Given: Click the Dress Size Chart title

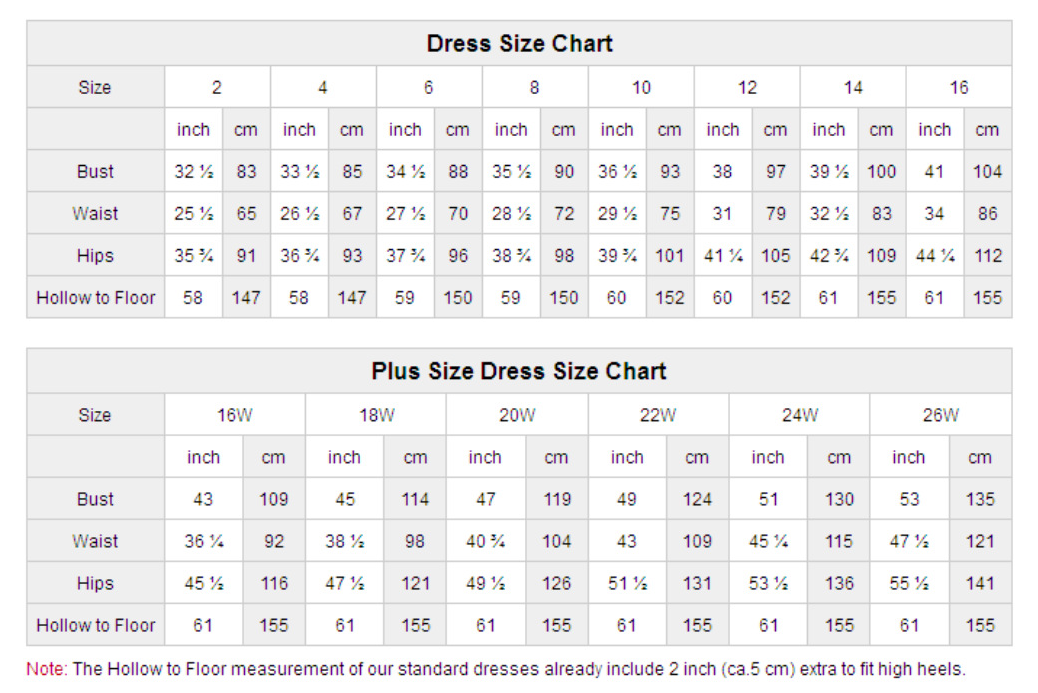Looking at the screenshot, I should pyautogui.click(x=519, y=44).
